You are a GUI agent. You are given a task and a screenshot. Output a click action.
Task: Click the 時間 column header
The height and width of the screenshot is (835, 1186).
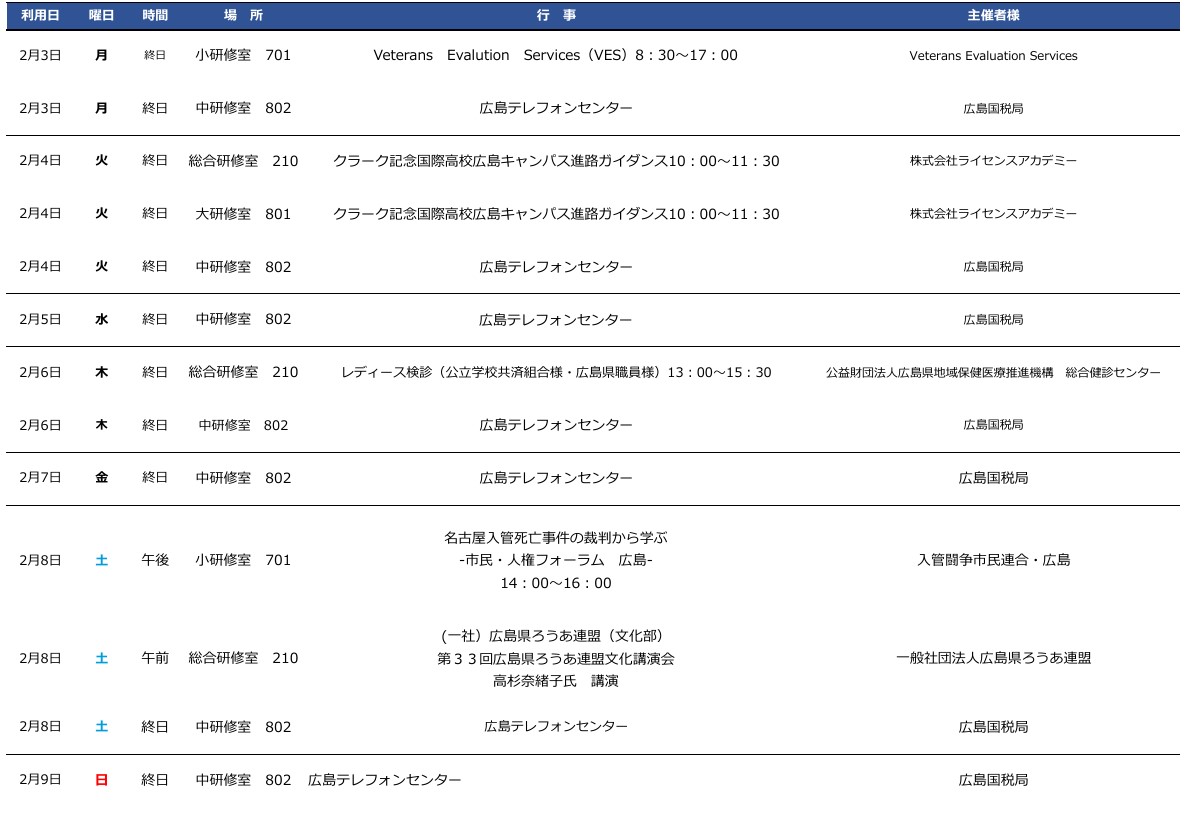155,15
